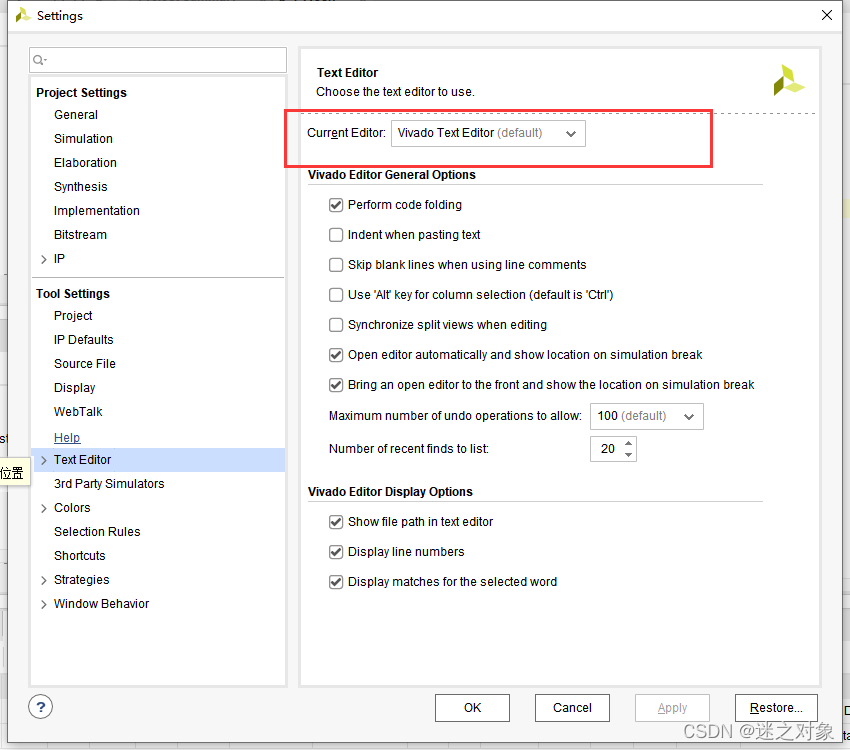Screen dimensions: 850x750
Task: Select Selection Rules settings
Action: (97, 532)
